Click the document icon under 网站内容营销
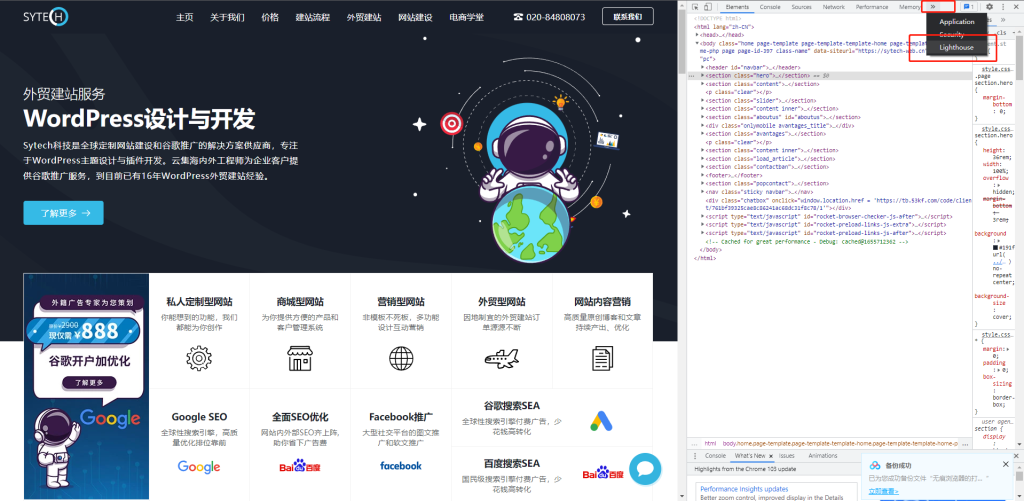 (x=602, y=359)
